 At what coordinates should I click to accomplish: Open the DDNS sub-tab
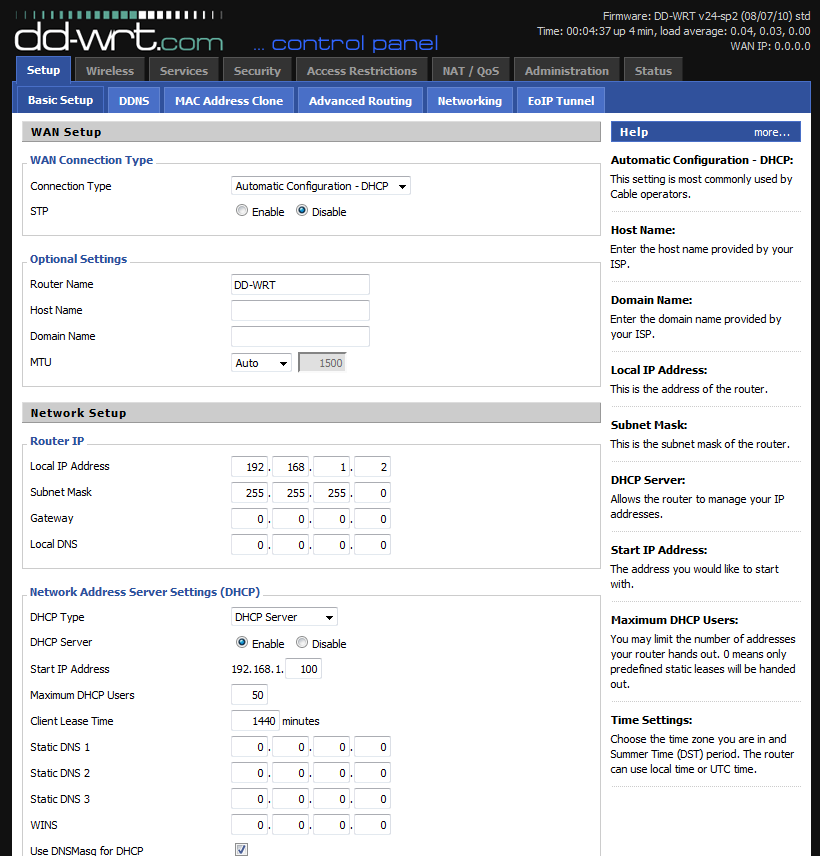click(x=134, y=100)
